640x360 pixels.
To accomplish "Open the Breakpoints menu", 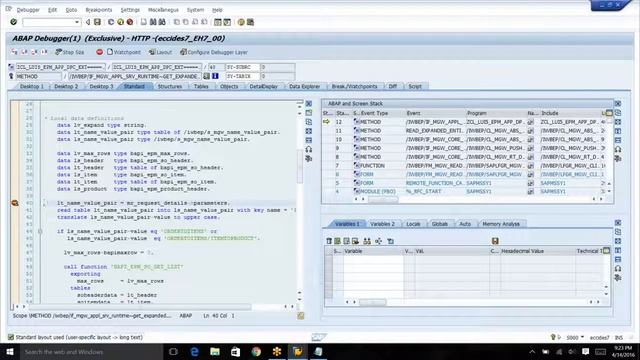I will (98, 10).
